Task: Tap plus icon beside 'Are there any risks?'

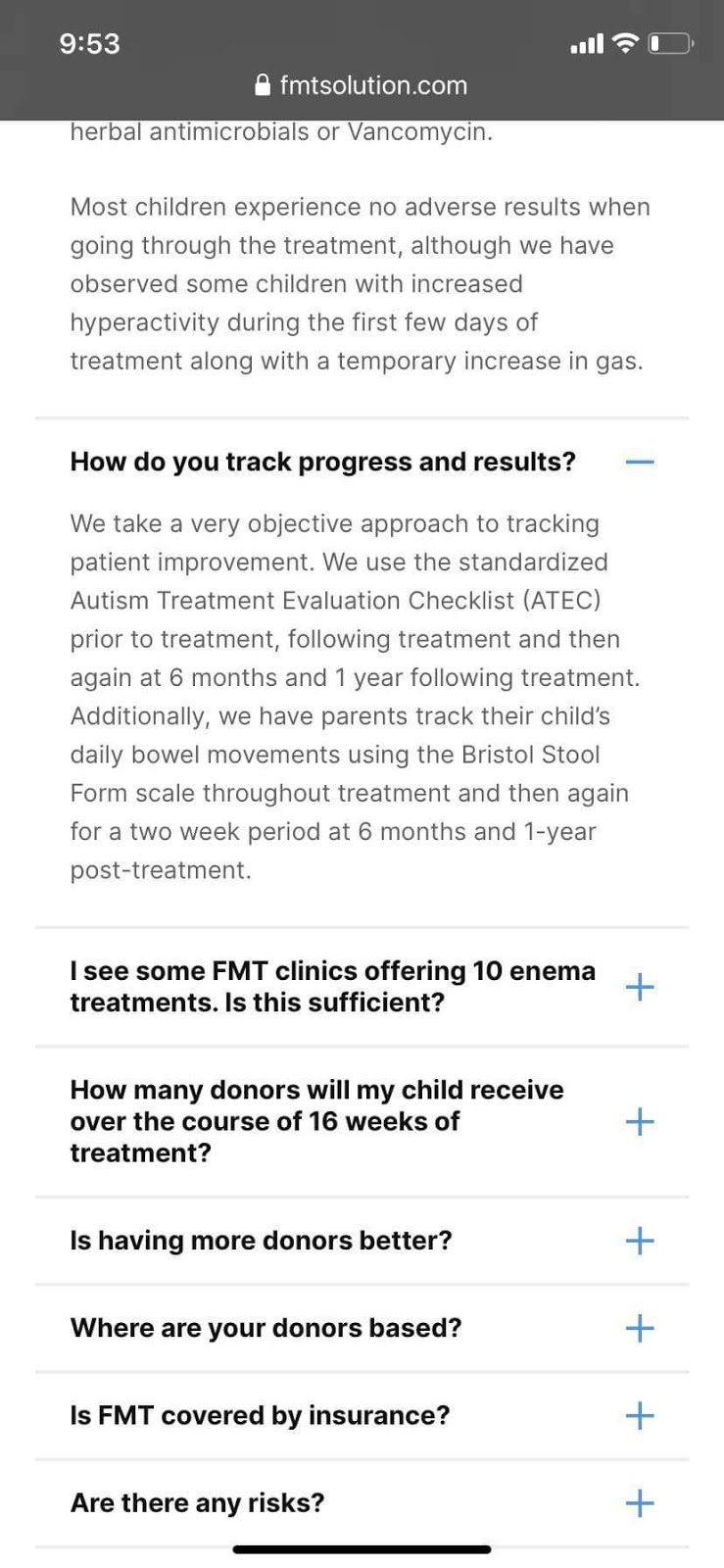Action: pos(639,1502)
